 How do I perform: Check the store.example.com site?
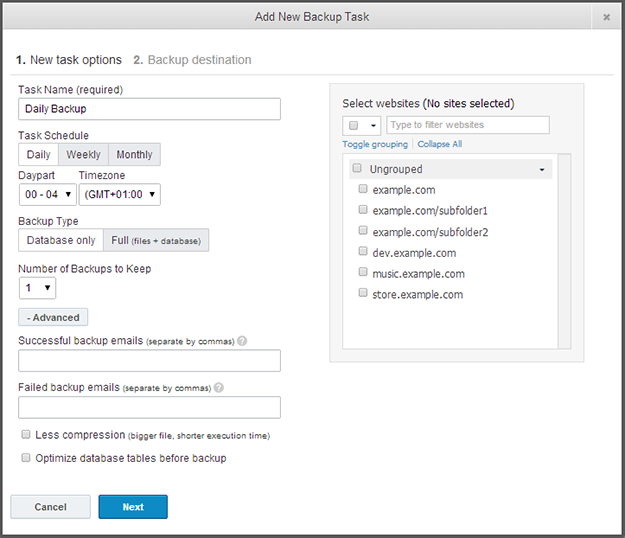click(363, 295)
